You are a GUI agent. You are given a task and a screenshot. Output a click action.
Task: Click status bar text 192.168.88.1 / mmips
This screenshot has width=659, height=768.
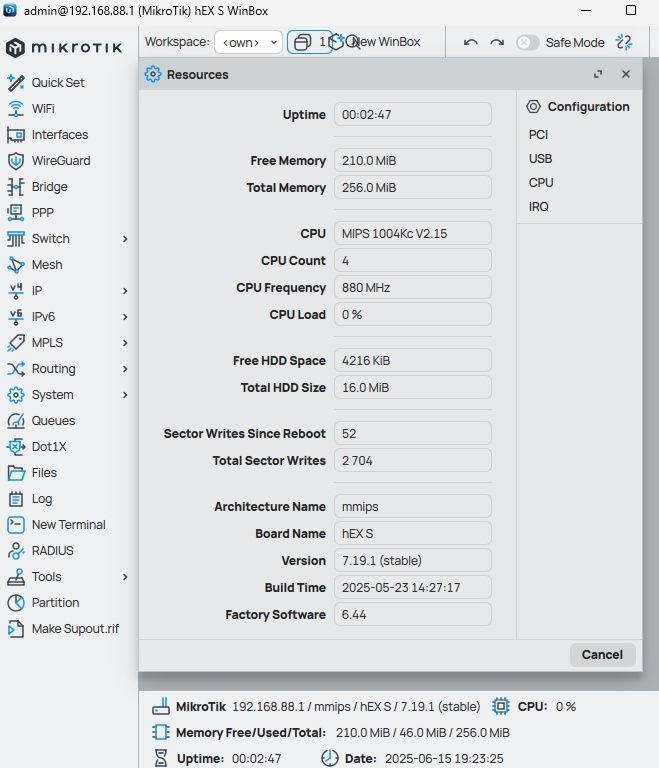click(x=291, y=706)
